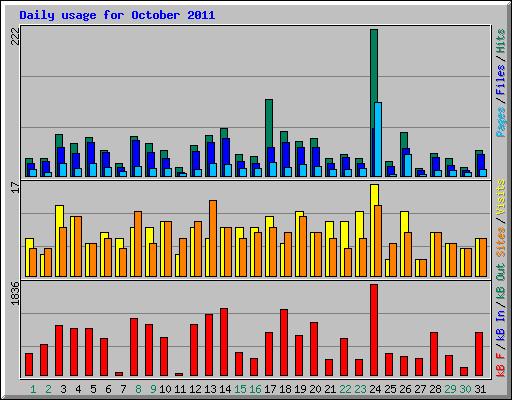The width and height of the screenshot is (512, 400).
Task: Click day label 11 on the x-axis
Action: coord(180,389)
